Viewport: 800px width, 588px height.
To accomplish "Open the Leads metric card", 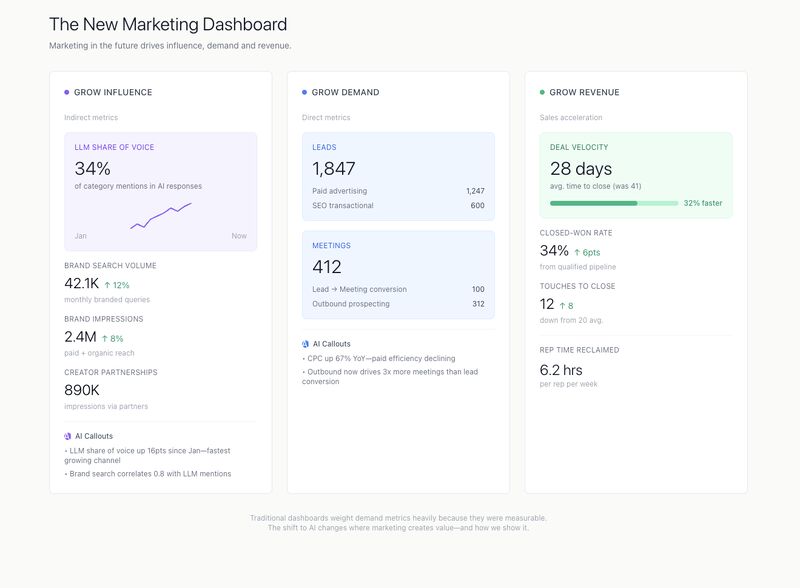I will pyautogui.click(x=398, y=176).
